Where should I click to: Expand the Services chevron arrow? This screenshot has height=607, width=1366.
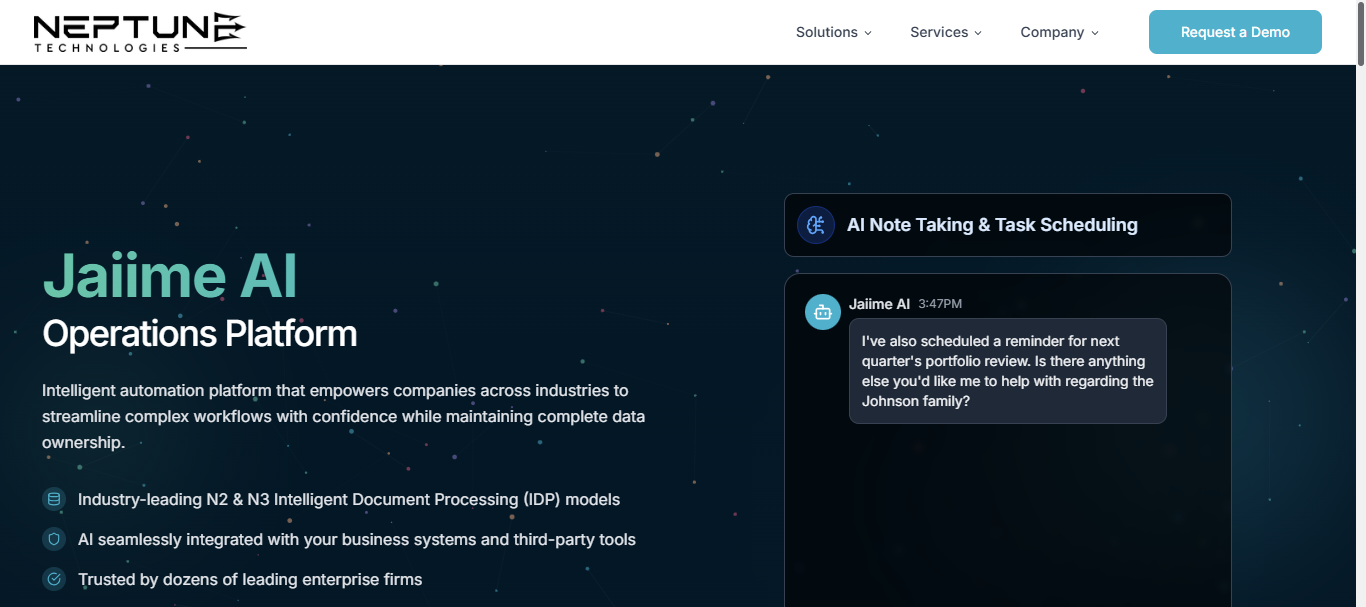pos(978,33)
